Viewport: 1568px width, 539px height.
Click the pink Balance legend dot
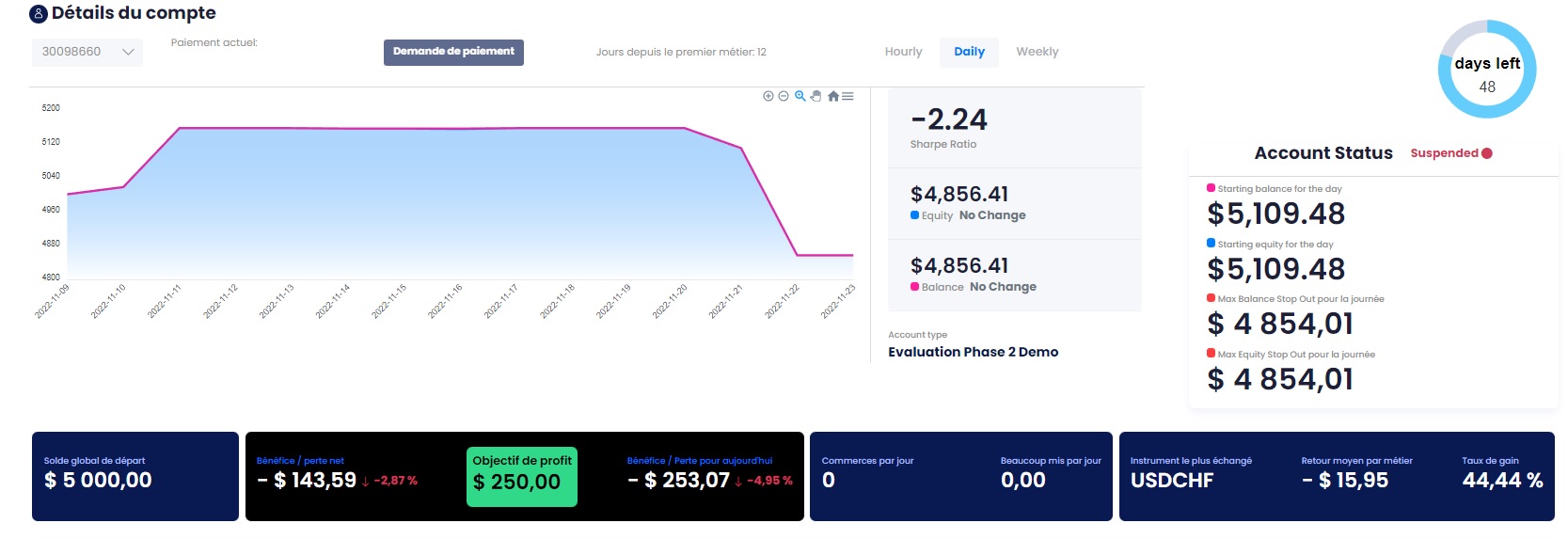click(x=915, y=287)
